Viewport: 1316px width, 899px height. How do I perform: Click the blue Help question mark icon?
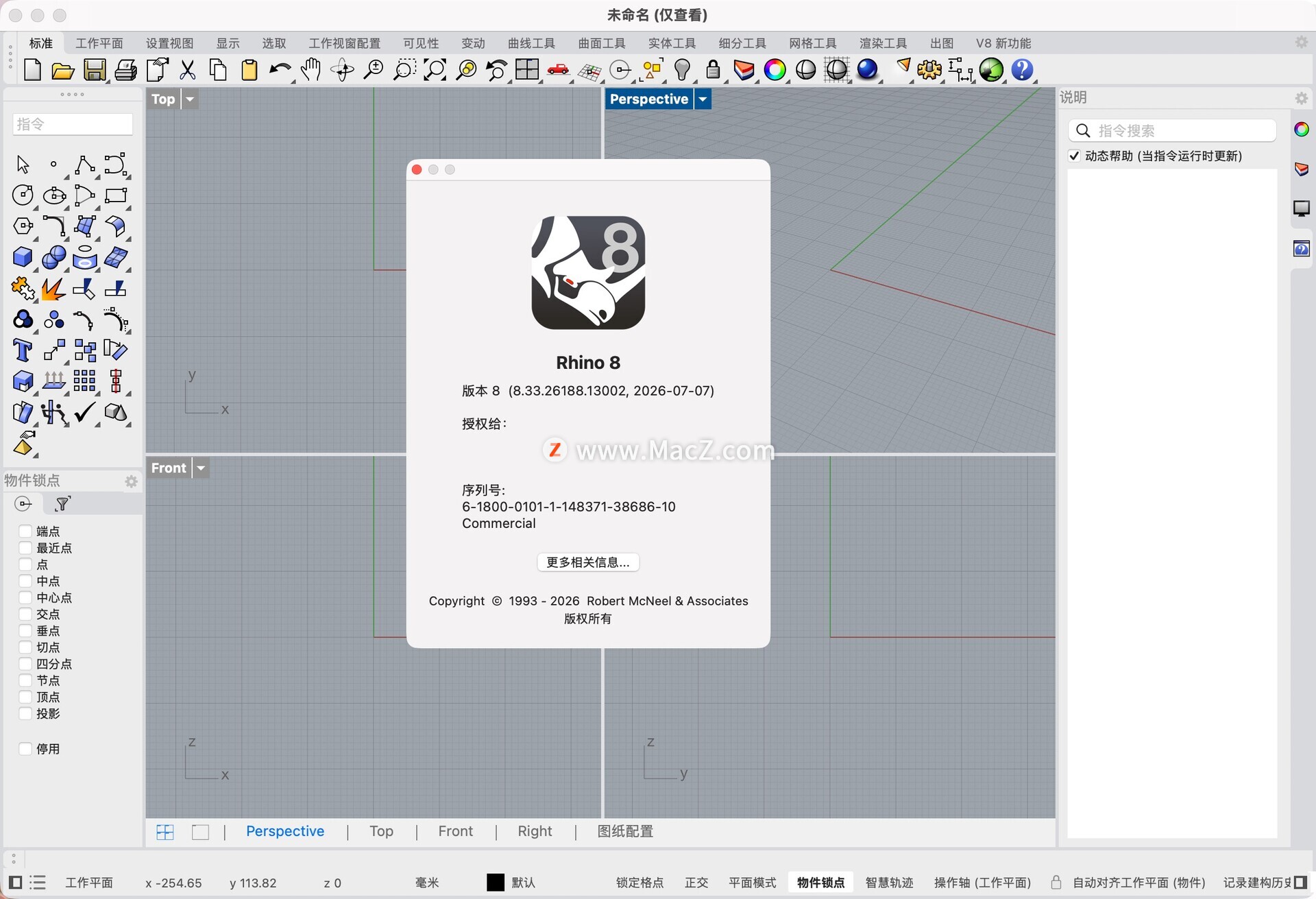click(1023, 70)
